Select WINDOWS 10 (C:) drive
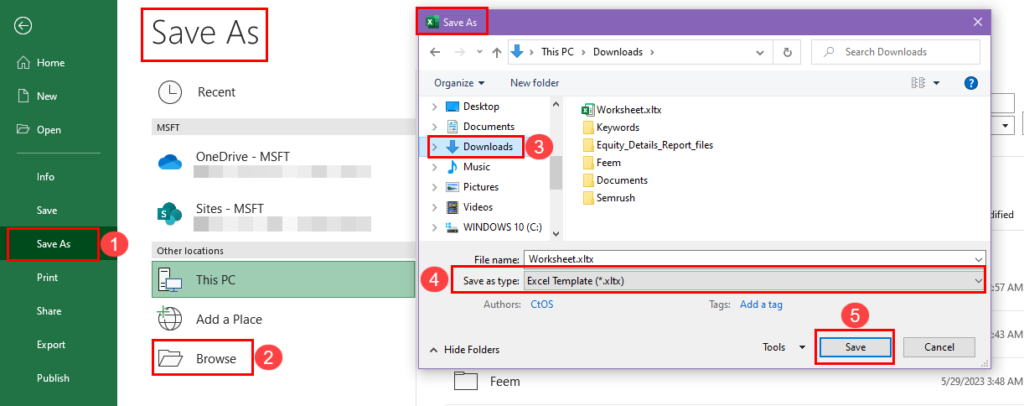This screenshot has width=1024, height=406. click(x=502, y=228)
